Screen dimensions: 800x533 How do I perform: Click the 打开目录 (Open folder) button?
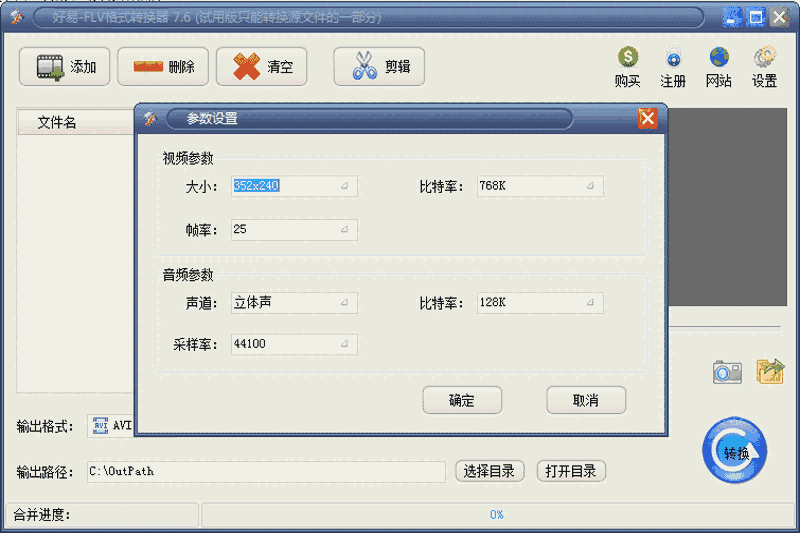[x=571, y=471]
